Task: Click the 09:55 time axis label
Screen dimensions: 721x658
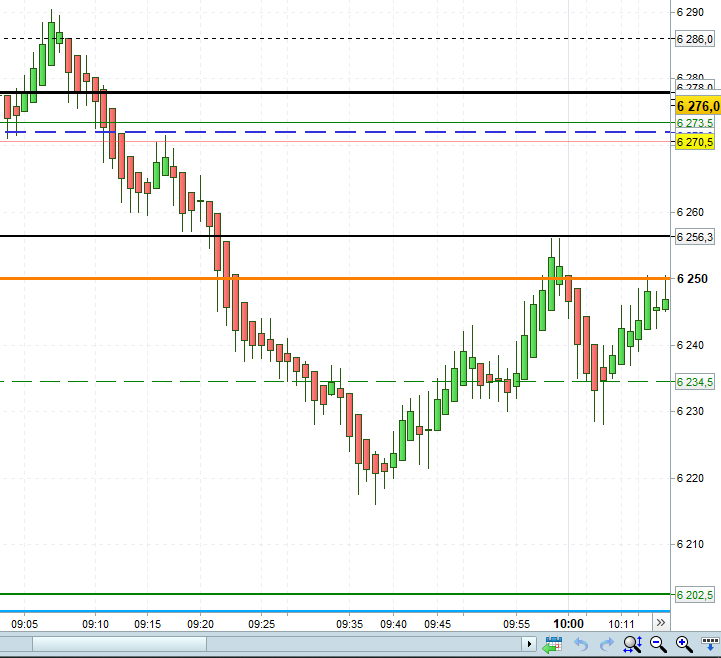Action: (516, 624)
